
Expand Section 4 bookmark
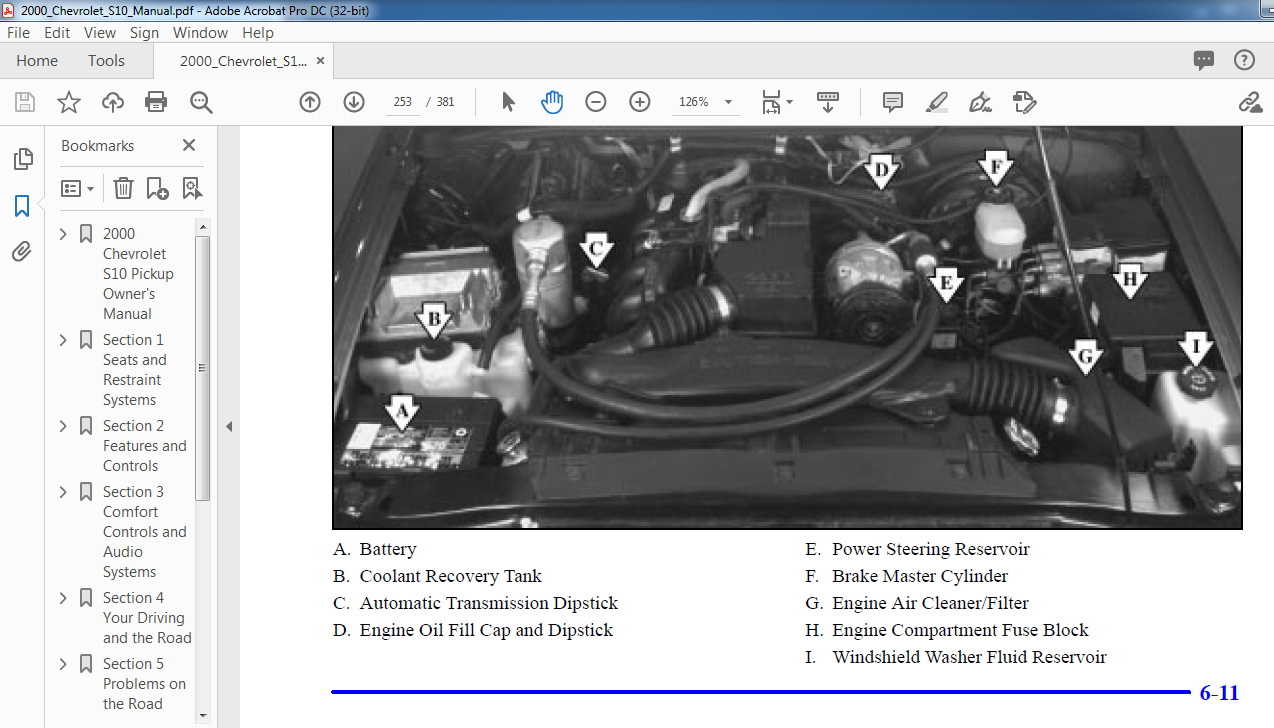point(63,598)
